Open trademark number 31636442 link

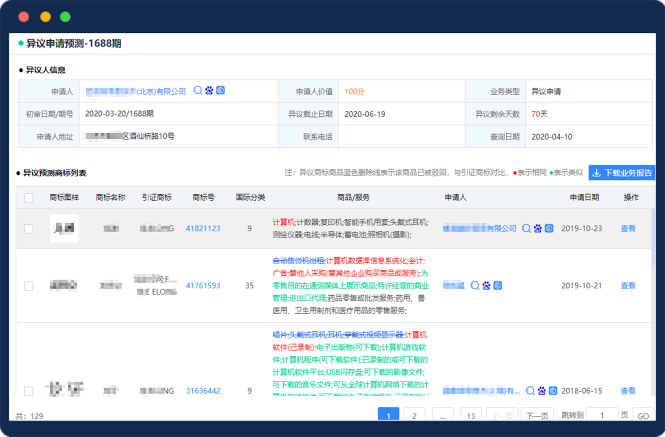[x=203, y=391]
